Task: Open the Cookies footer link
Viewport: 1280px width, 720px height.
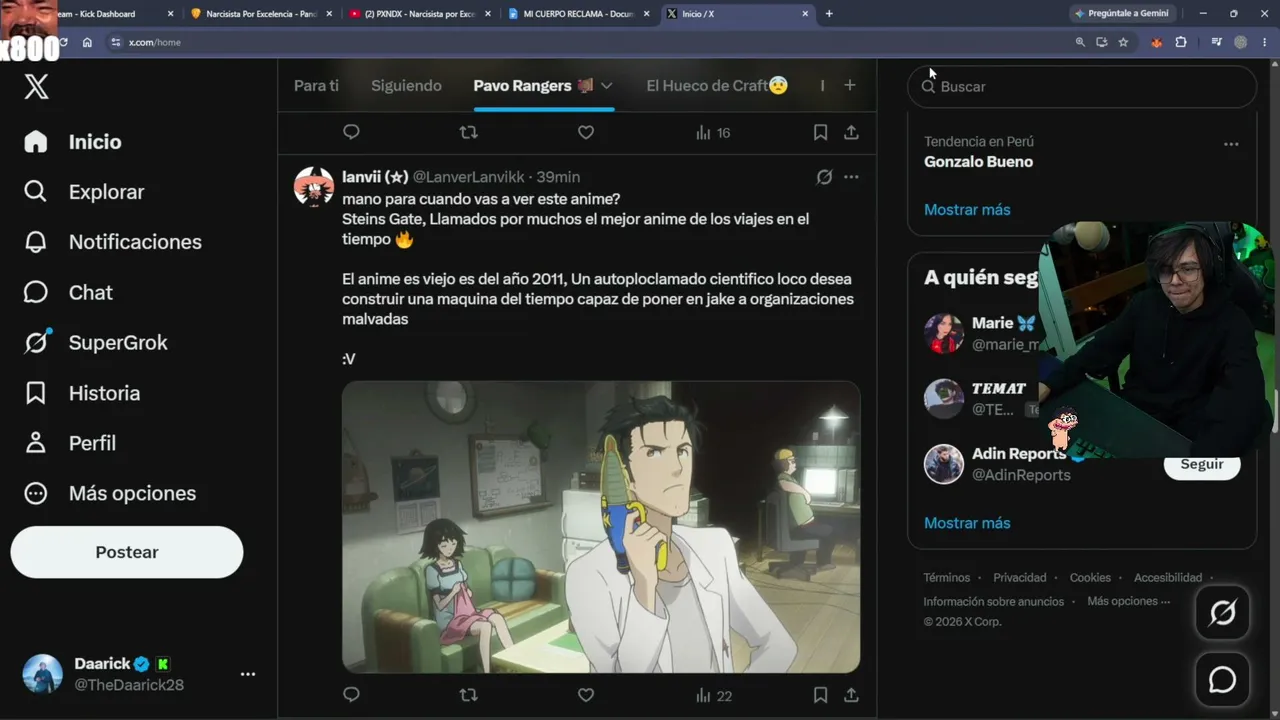Action: click(x=1090, y=578)
